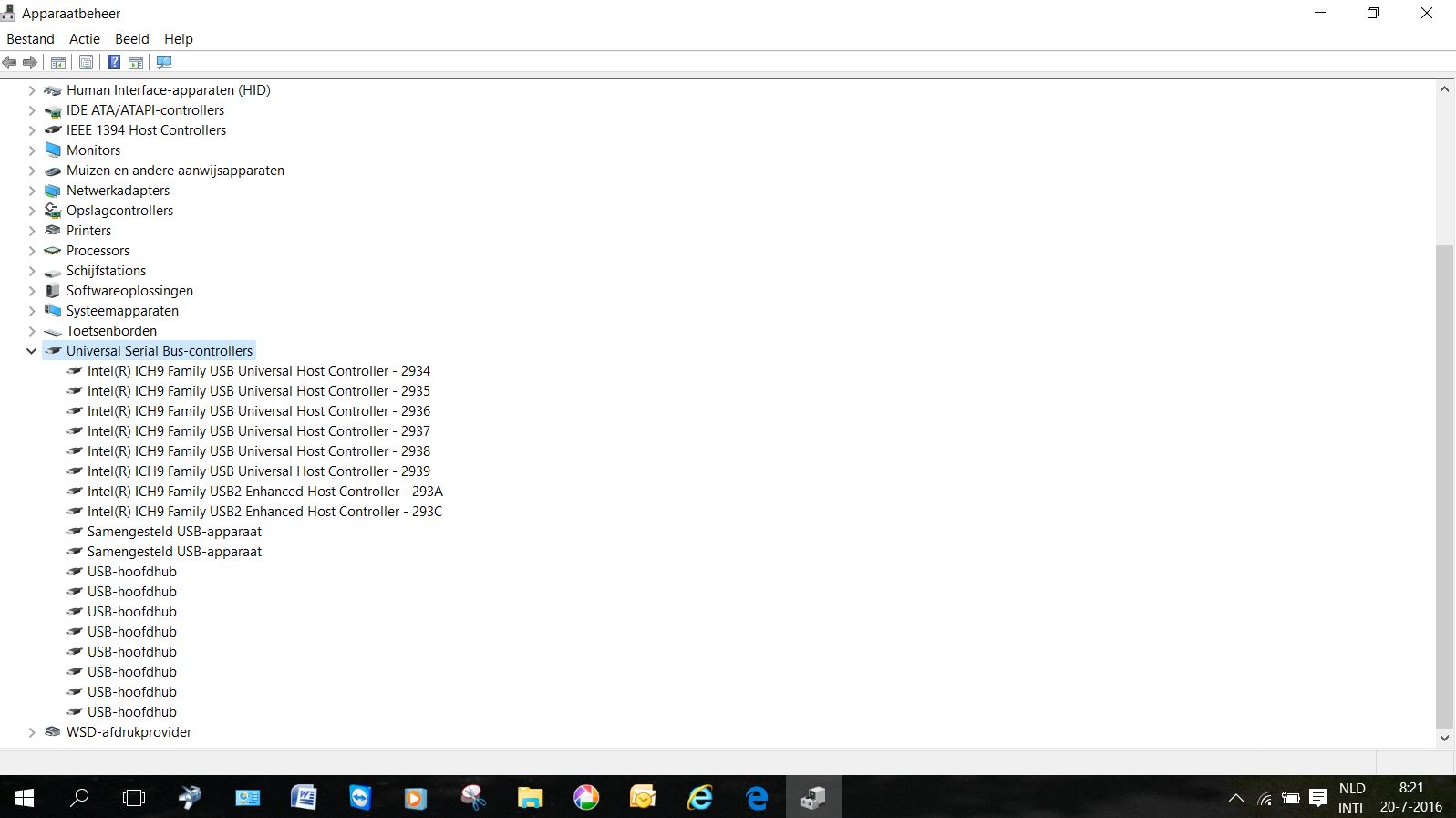The width and height of the screenshot is (1456, 818).
Task: Toggle the console tree pane button
Action: 58,62
